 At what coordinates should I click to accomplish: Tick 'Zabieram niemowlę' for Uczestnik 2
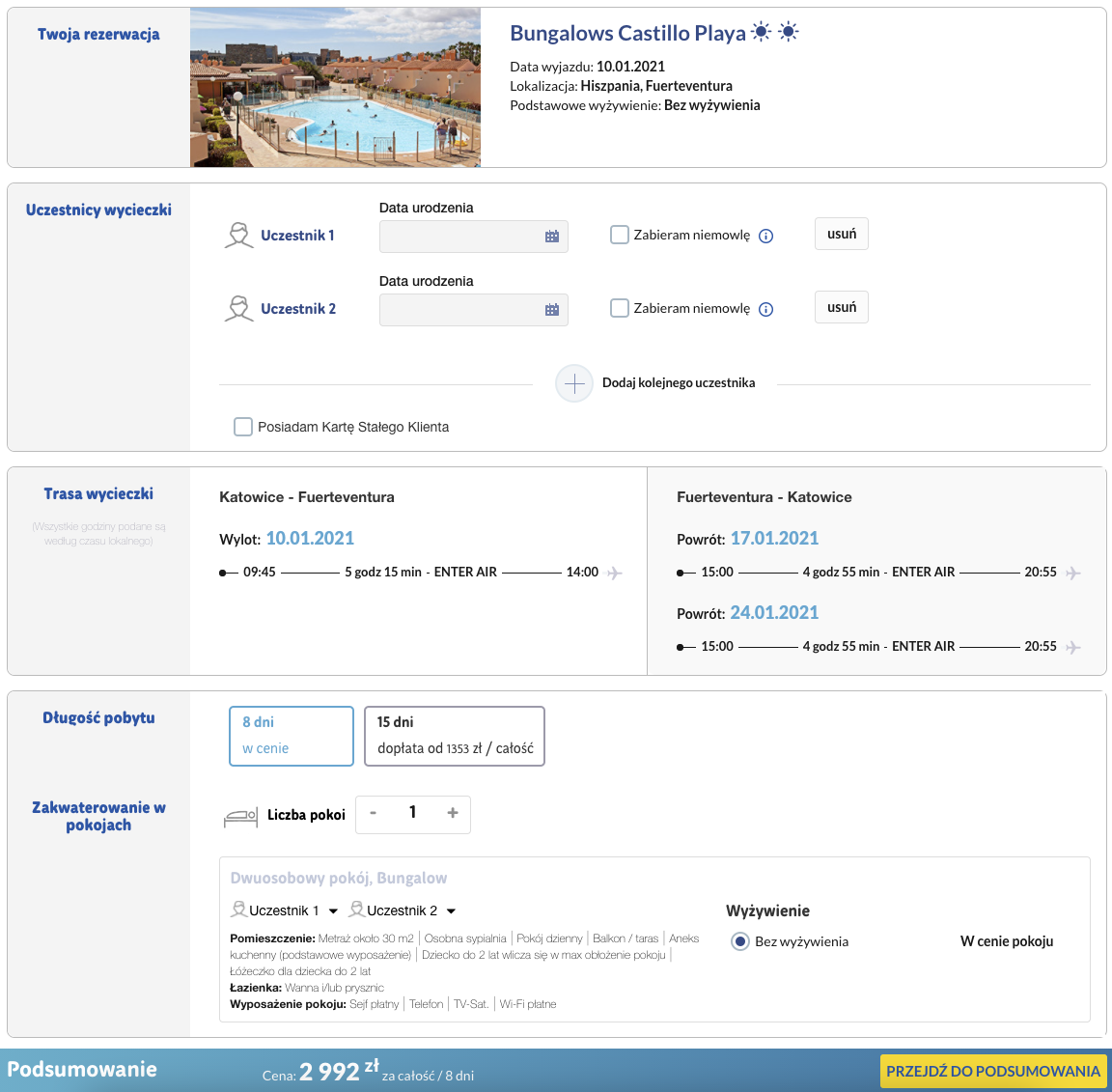(619, 308)
